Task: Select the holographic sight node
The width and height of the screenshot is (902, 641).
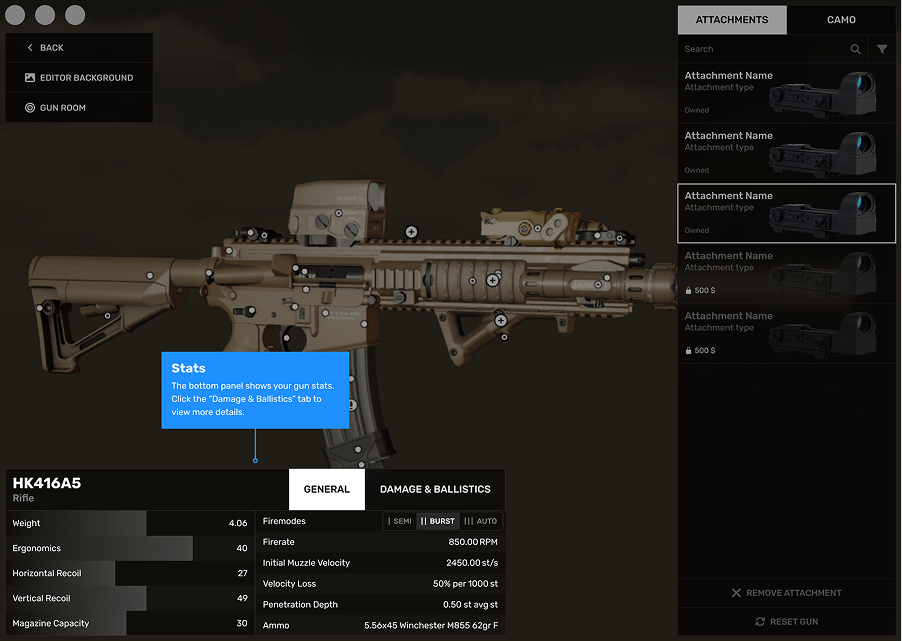Action: (x=338, y=213)
